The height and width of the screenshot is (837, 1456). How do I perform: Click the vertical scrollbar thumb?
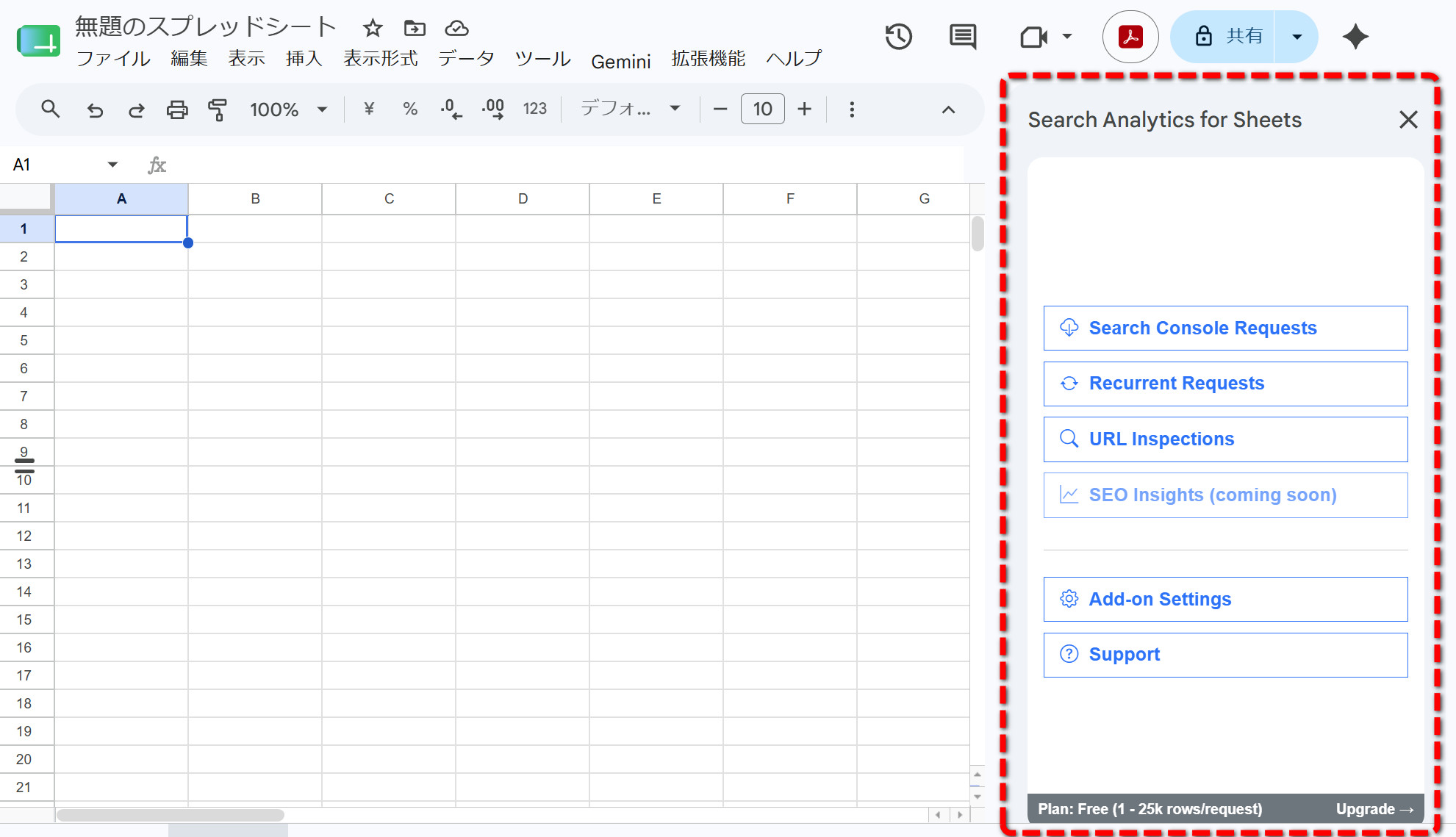978,234
